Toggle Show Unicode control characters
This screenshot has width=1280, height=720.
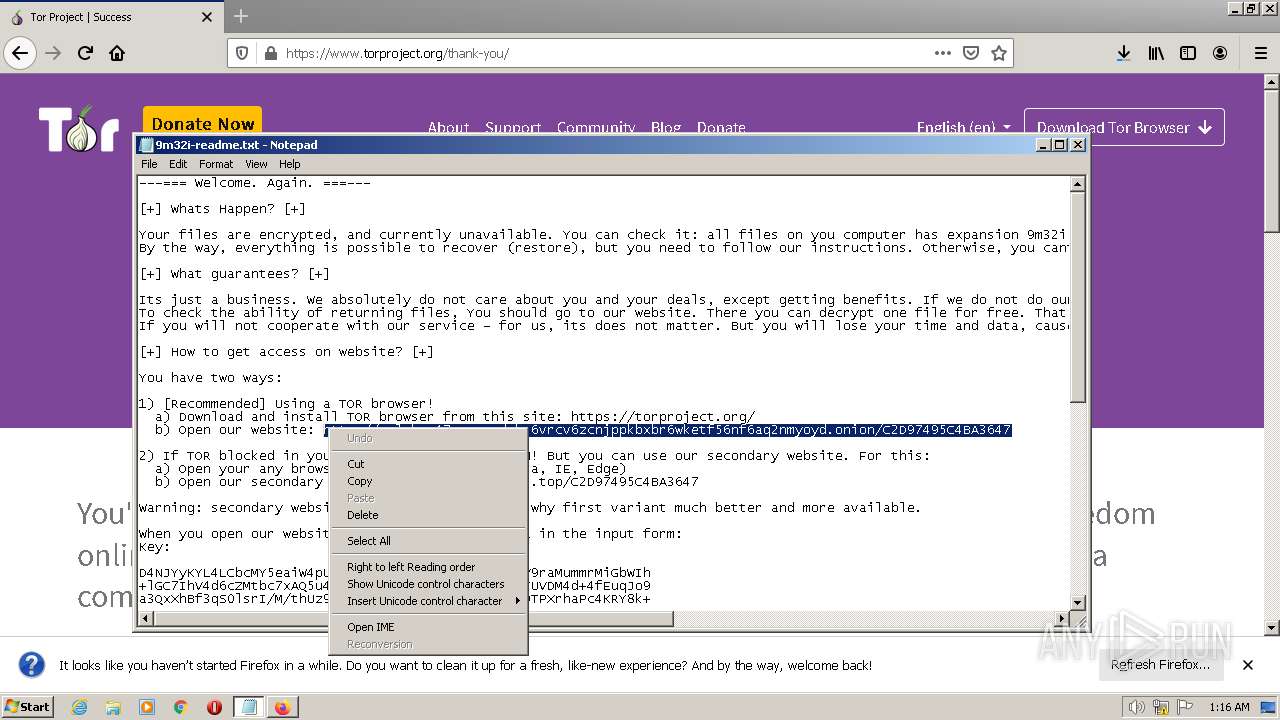click(x=428, y=584)
